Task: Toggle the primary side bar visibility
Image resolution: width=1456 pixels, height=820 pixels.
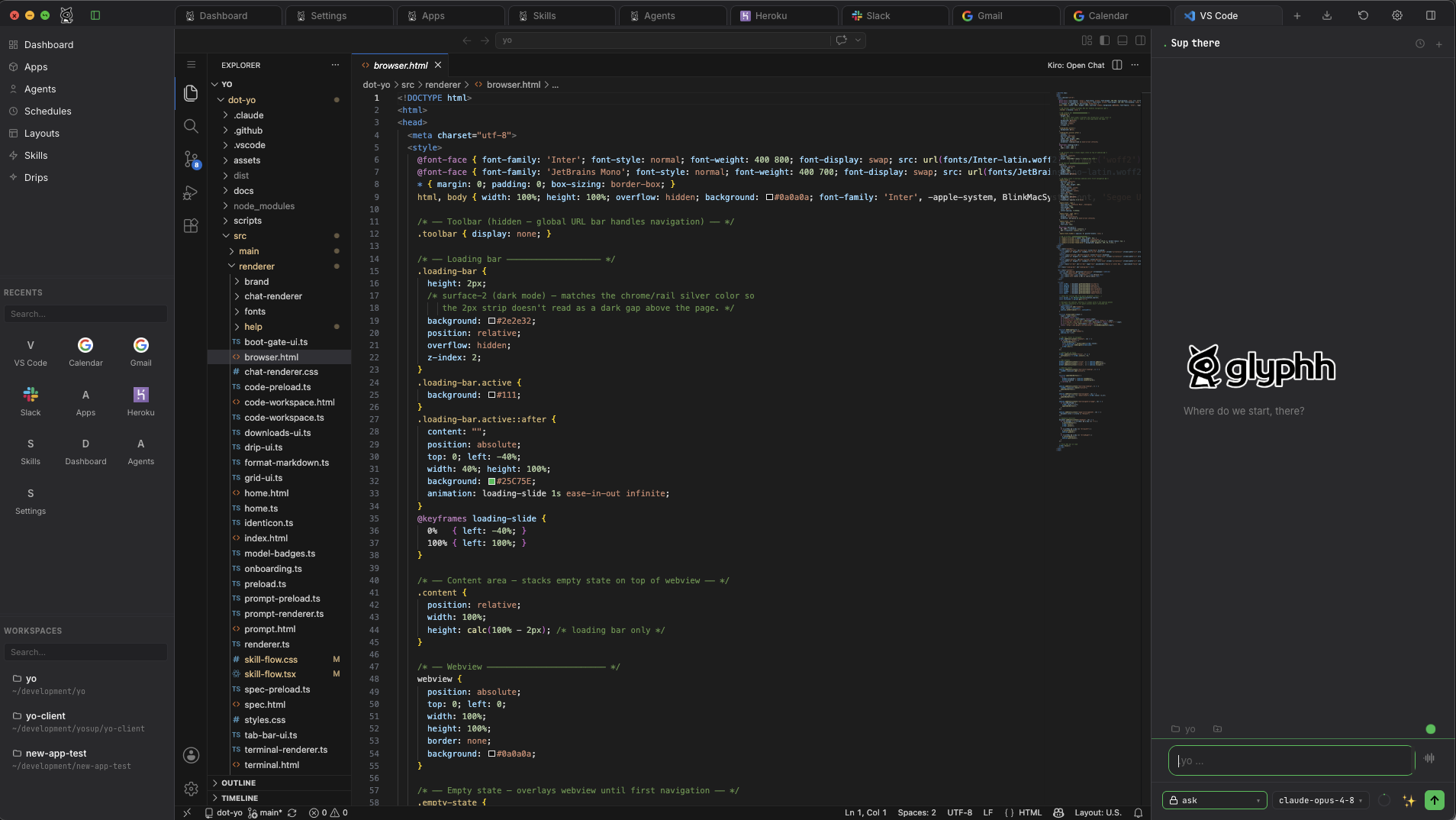Action: pos(1104,40)
